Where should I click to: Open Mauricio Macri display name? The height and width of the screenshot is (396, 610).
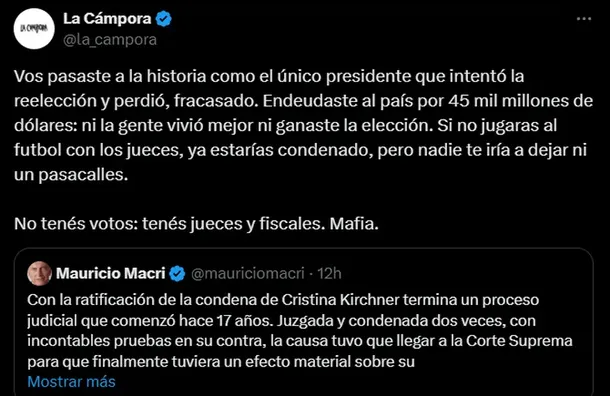coord(111,273)
